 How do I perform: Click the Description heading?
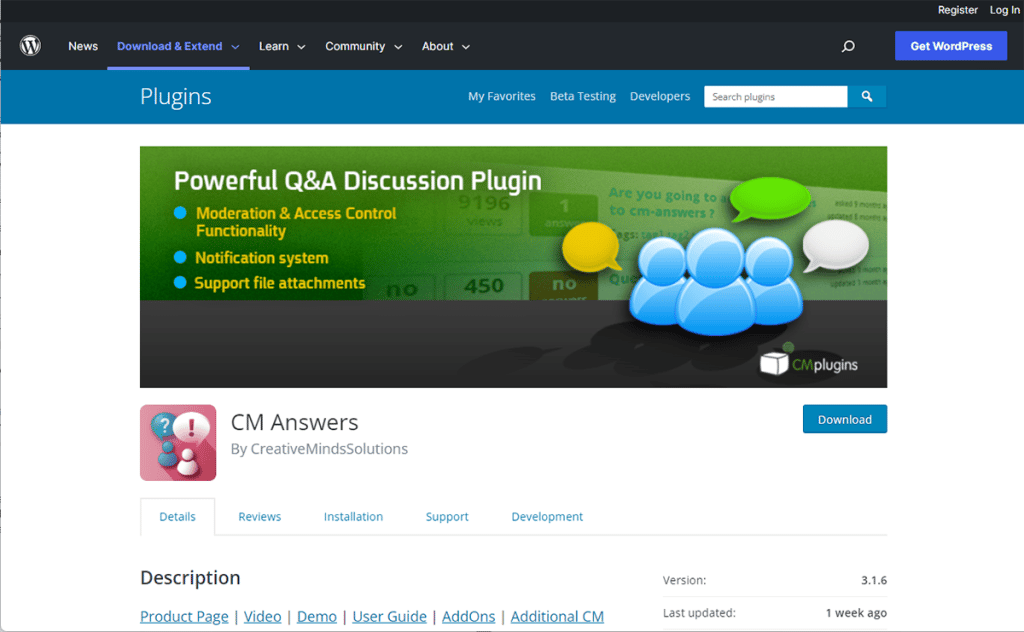190,578
